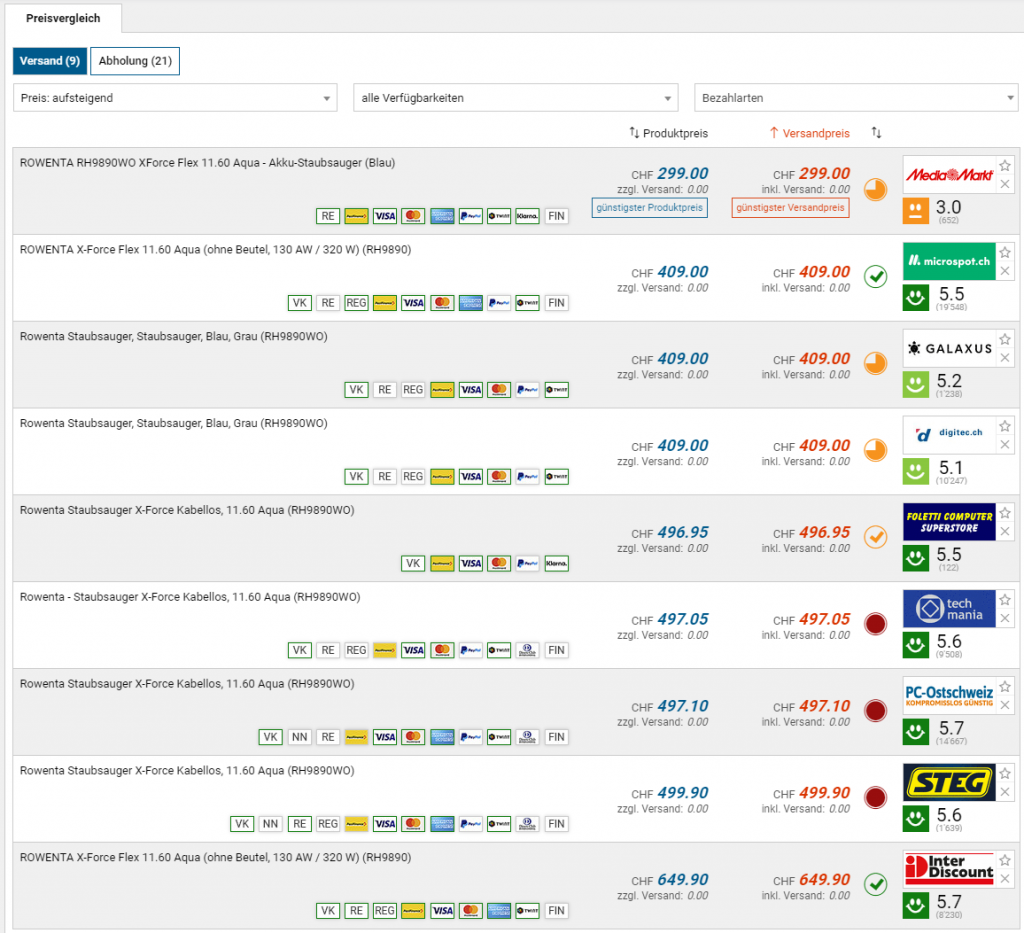Click the Inter Discount shop logo

pyautogui.click(x=948, y=869)
